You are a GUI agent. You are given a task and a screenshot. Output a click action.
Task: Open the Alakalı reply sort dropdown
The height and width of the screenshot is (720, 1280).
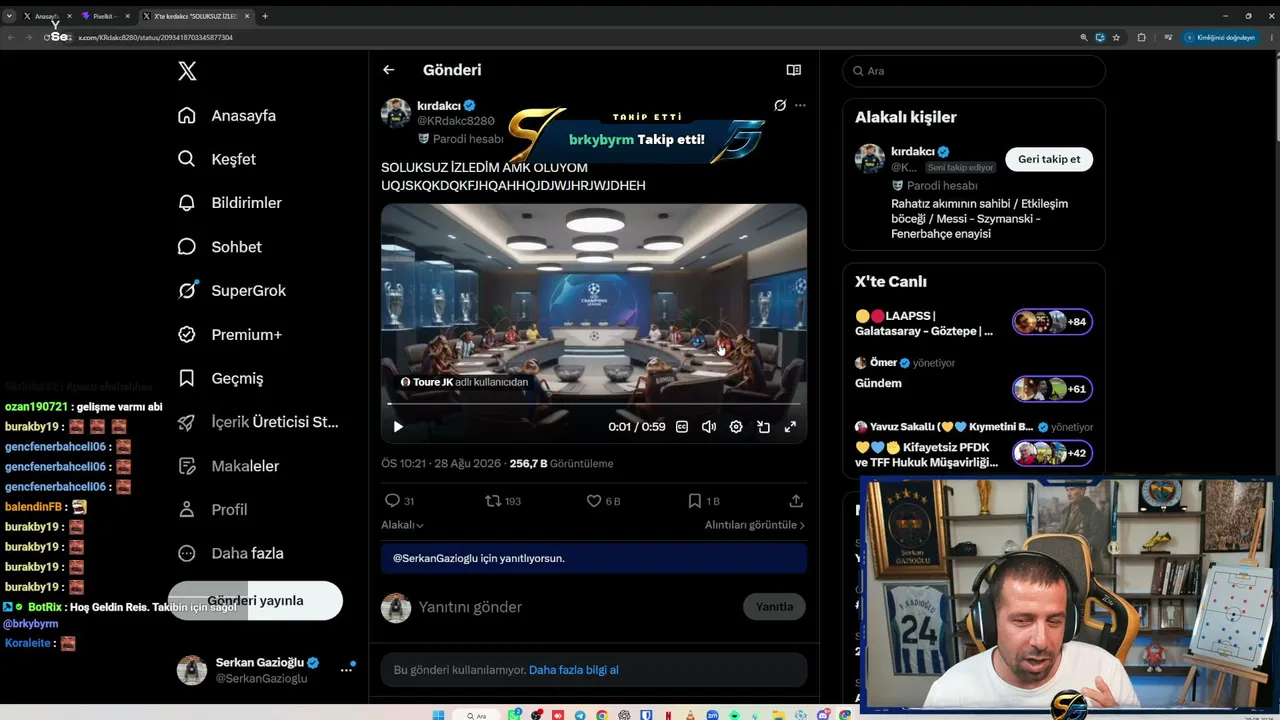point(402,525)
